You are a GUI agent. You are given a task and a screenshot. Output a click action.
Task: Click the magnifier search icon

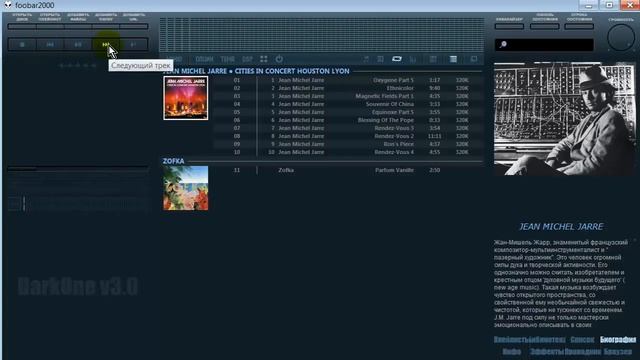pos(503,44)
